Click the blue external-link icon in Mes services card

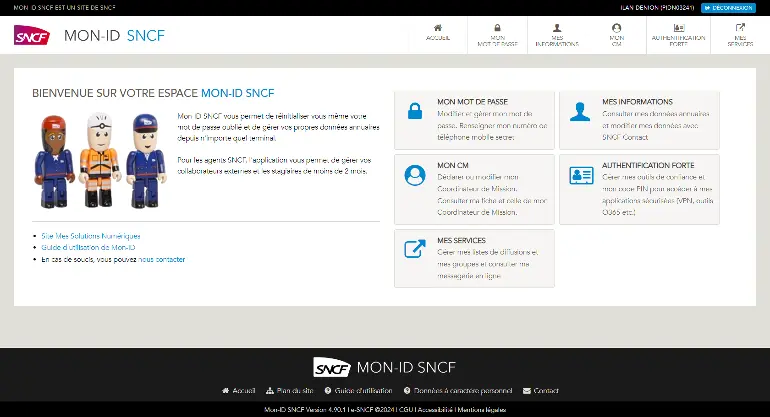pos(415,249)
